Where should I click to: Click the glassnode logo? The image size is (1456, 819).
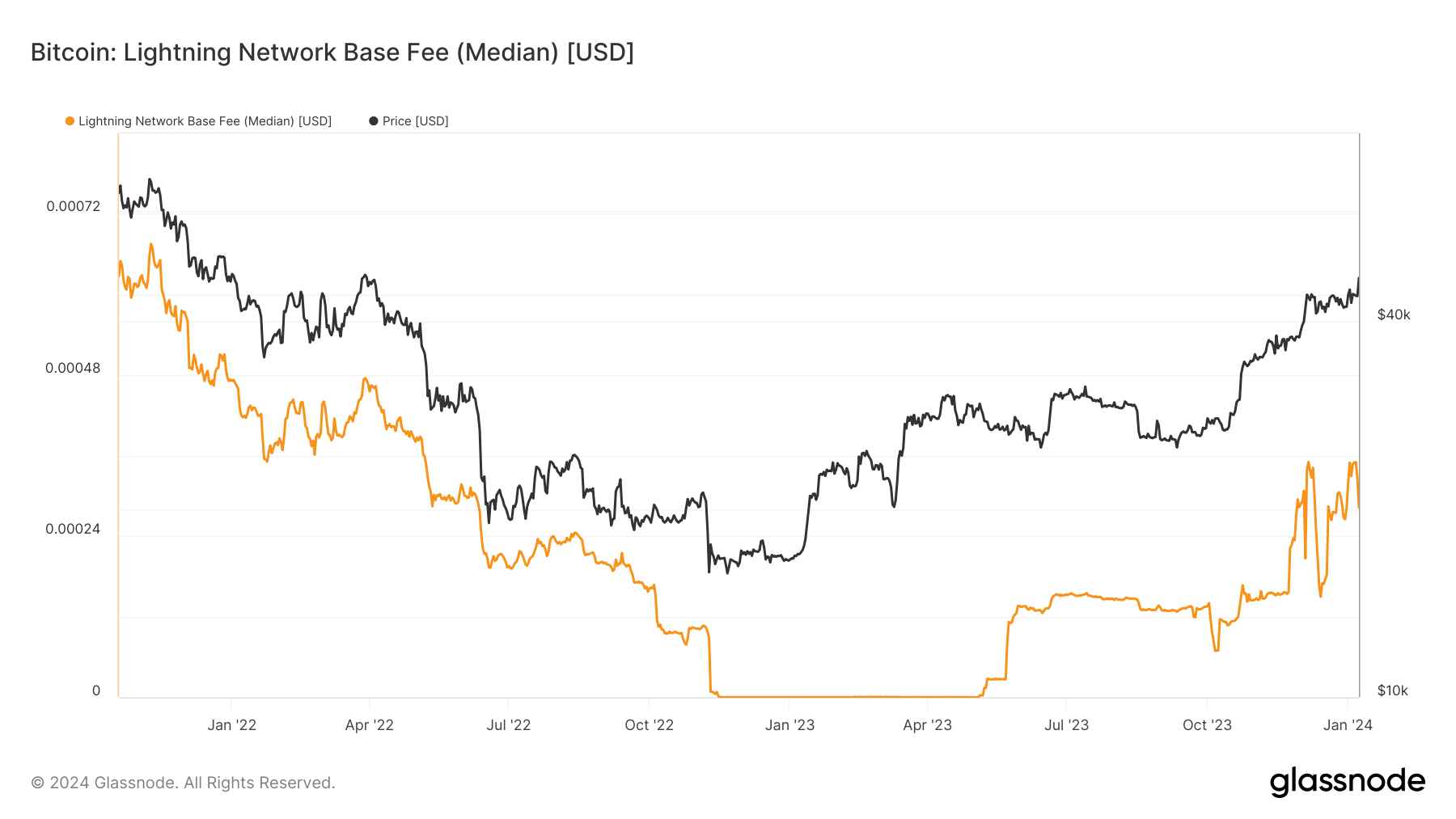pyautogui.click(x=1348, y=781)
